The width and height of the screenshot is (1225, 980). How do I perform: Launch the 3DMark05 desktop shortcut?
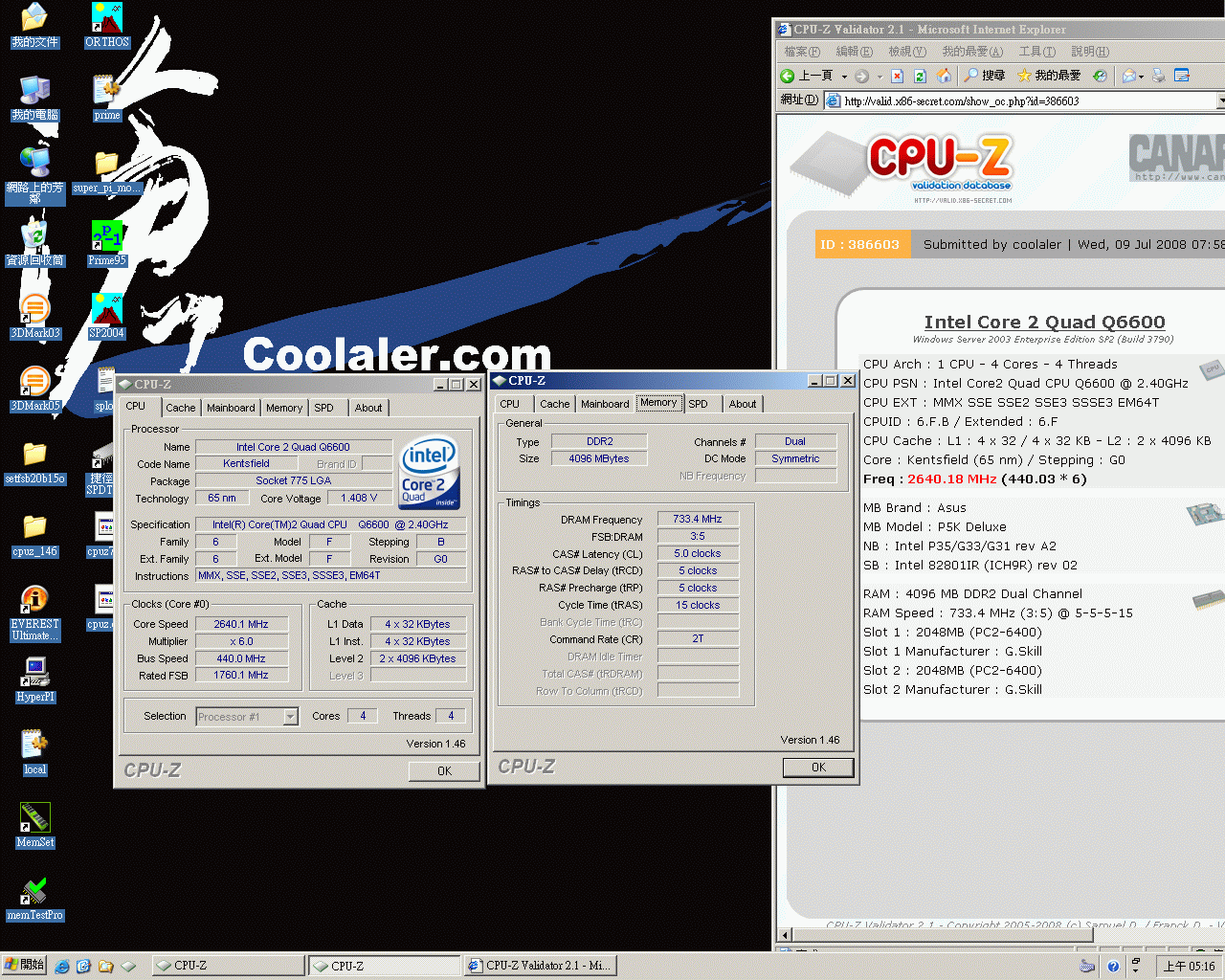pos(34,390)
